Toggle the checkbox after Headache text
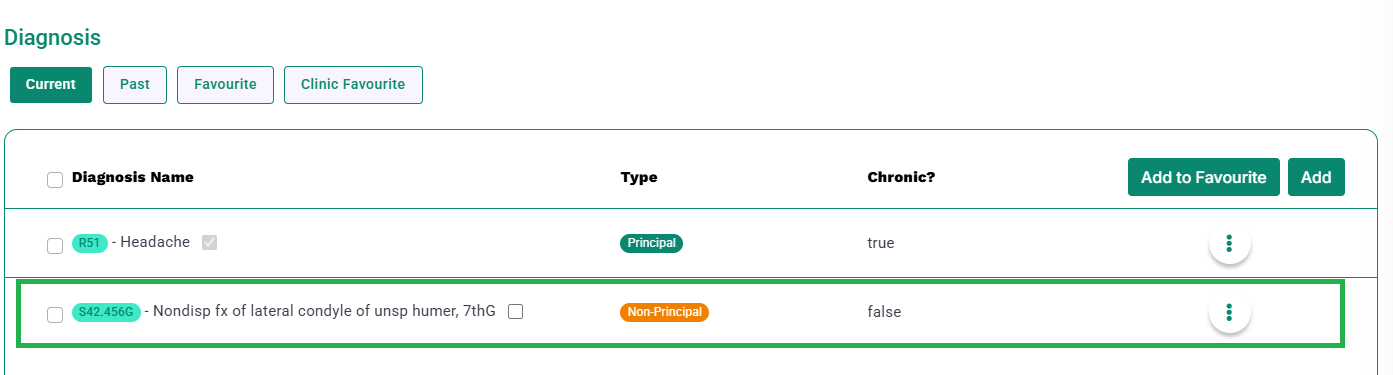Screen dimensions: 1393x375 coord(209,242)
